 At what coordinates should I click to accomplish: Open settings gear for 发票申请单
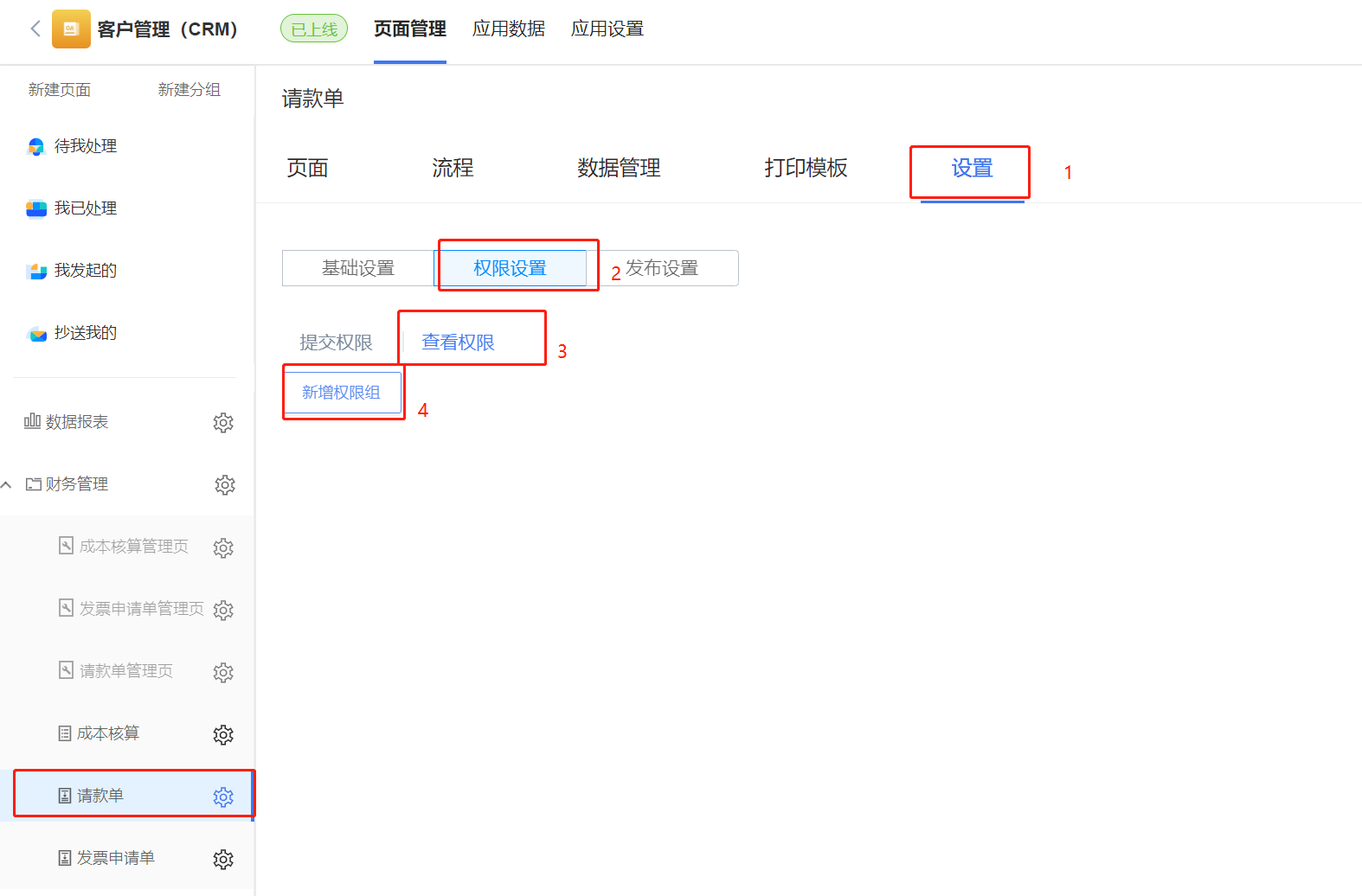[223, 859]
